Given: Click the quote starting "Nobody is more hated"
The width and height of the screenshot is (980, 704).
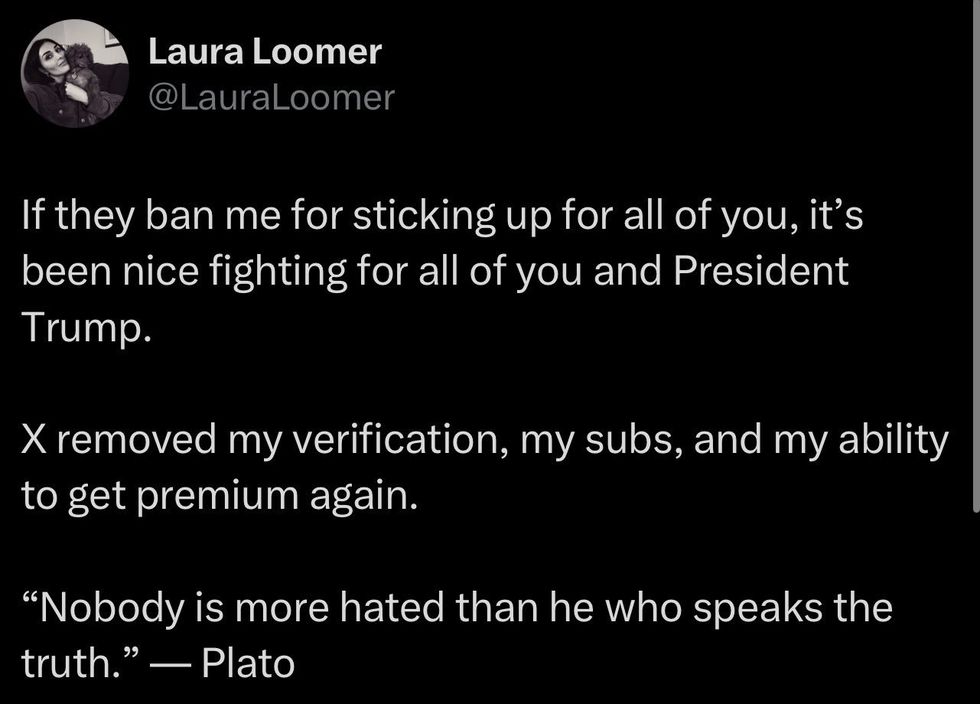Looking at the screenshot, I should 457,635.
